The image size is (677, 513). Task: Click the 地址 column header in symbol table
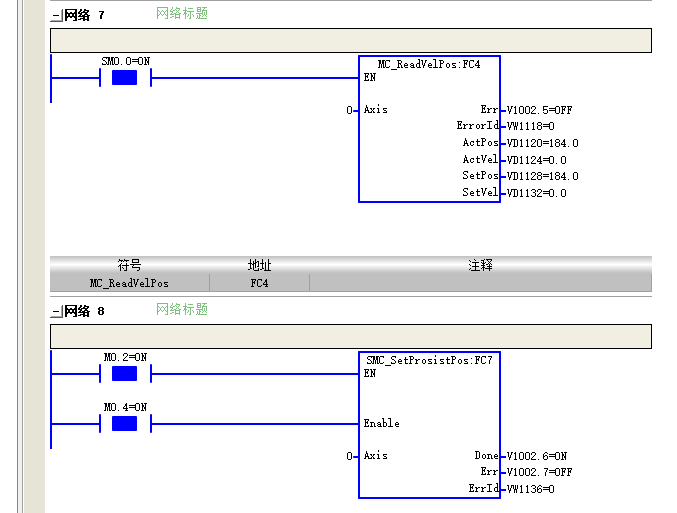pyautogui.click(x=259, y=265)
